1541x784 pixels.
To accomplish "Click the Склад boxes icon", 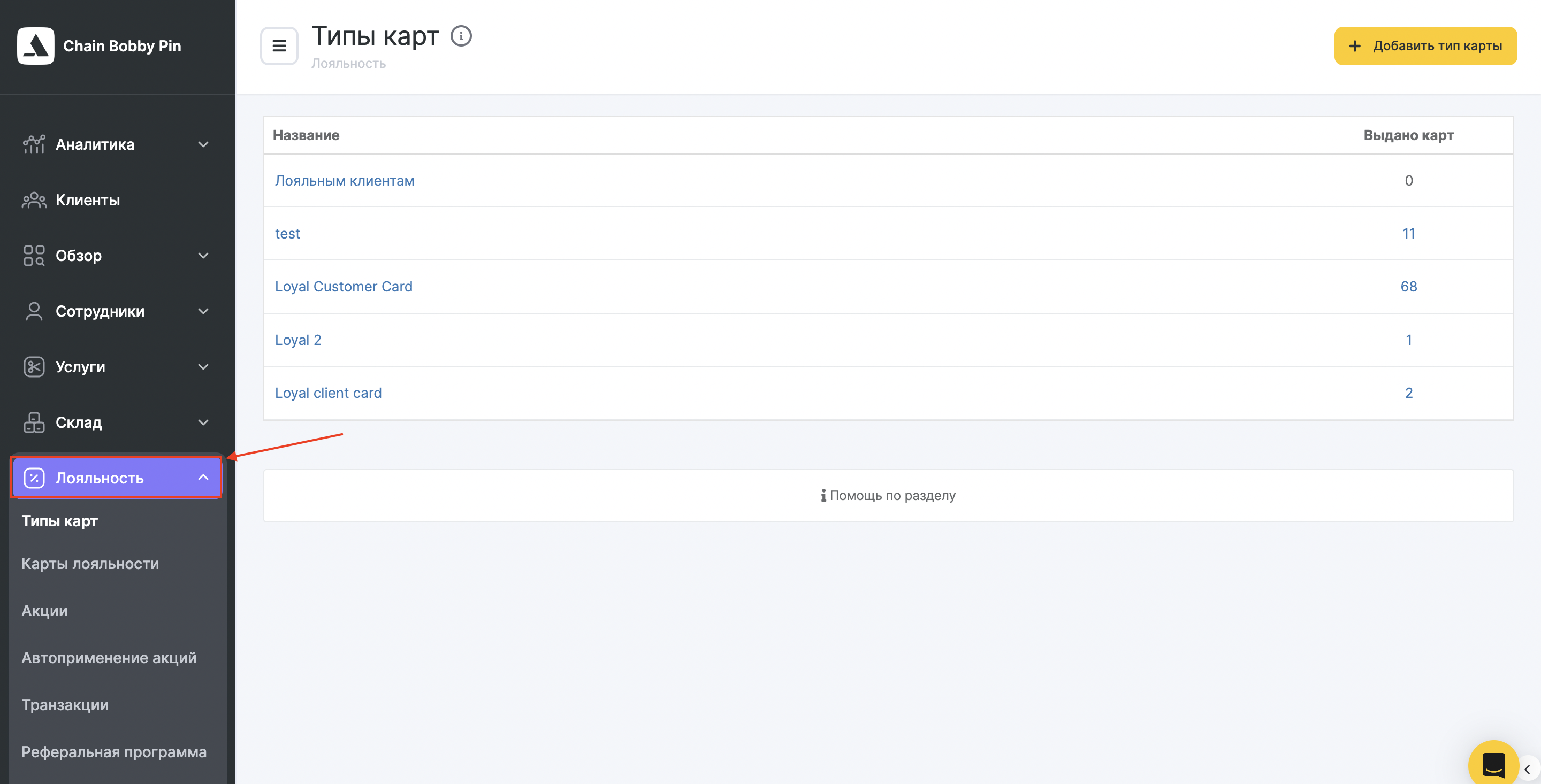I will (34, 422).
